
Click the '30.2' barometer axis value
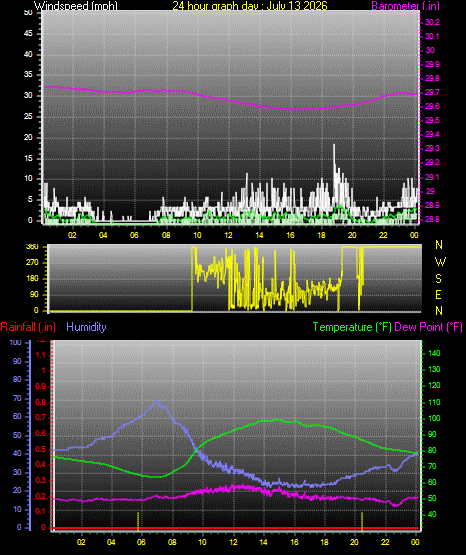432,22
